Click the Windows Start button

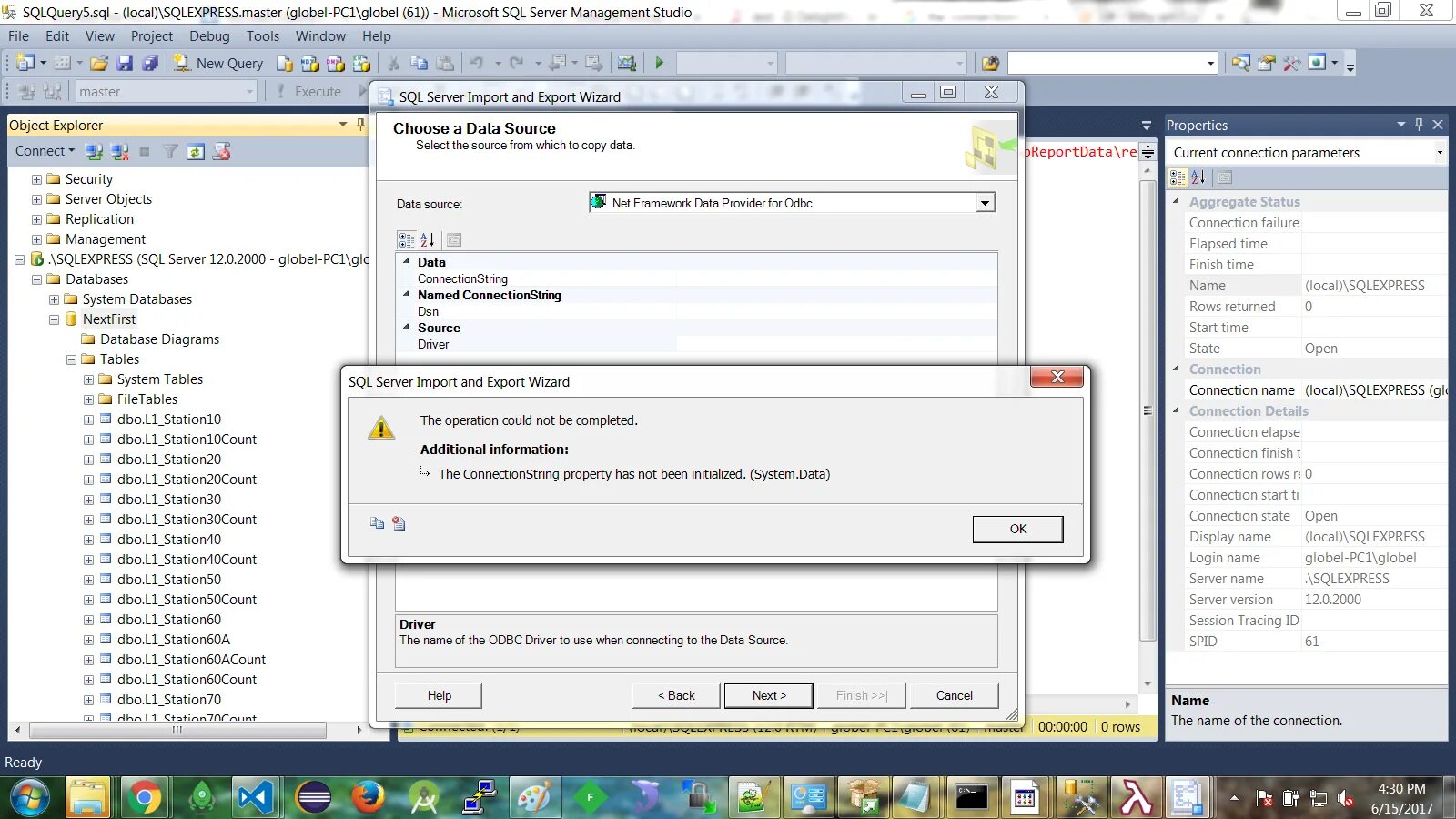pyautogui.click(x=30, y=798)
